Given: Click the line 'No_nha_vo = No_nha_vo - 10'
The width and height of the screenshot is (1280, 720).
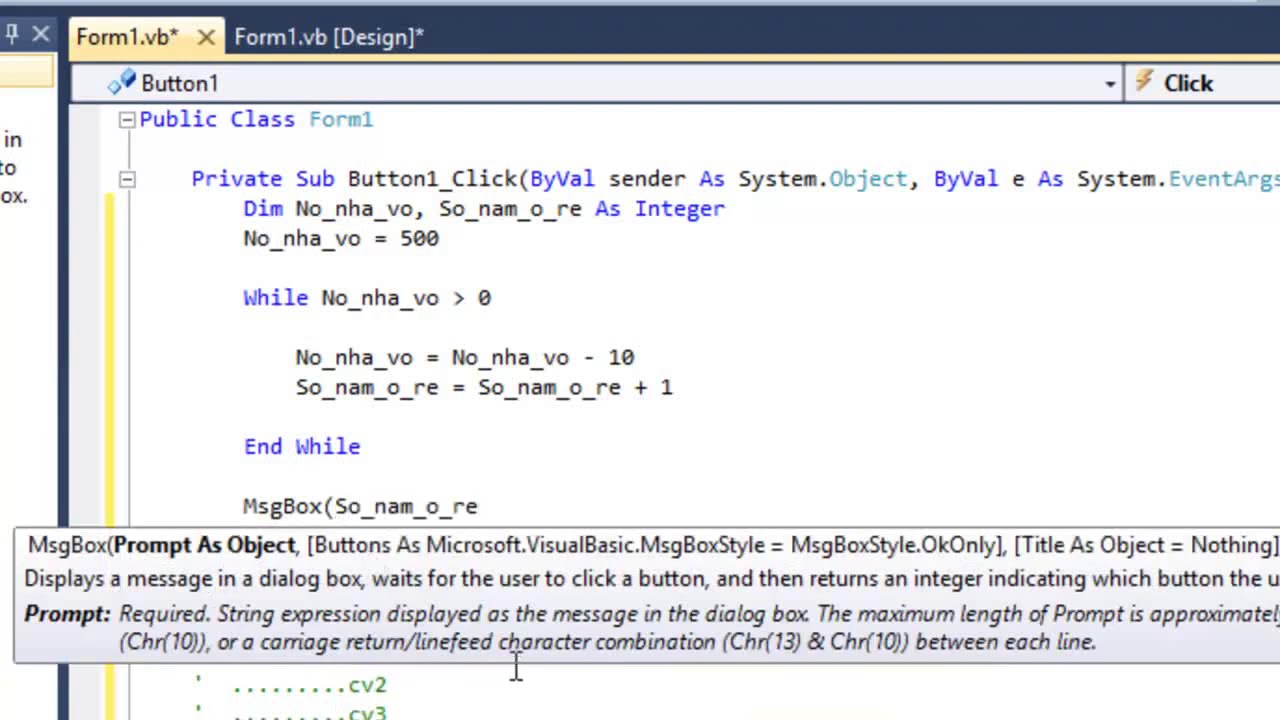Looking at the screenshot, I should click(x=465, y=358).
